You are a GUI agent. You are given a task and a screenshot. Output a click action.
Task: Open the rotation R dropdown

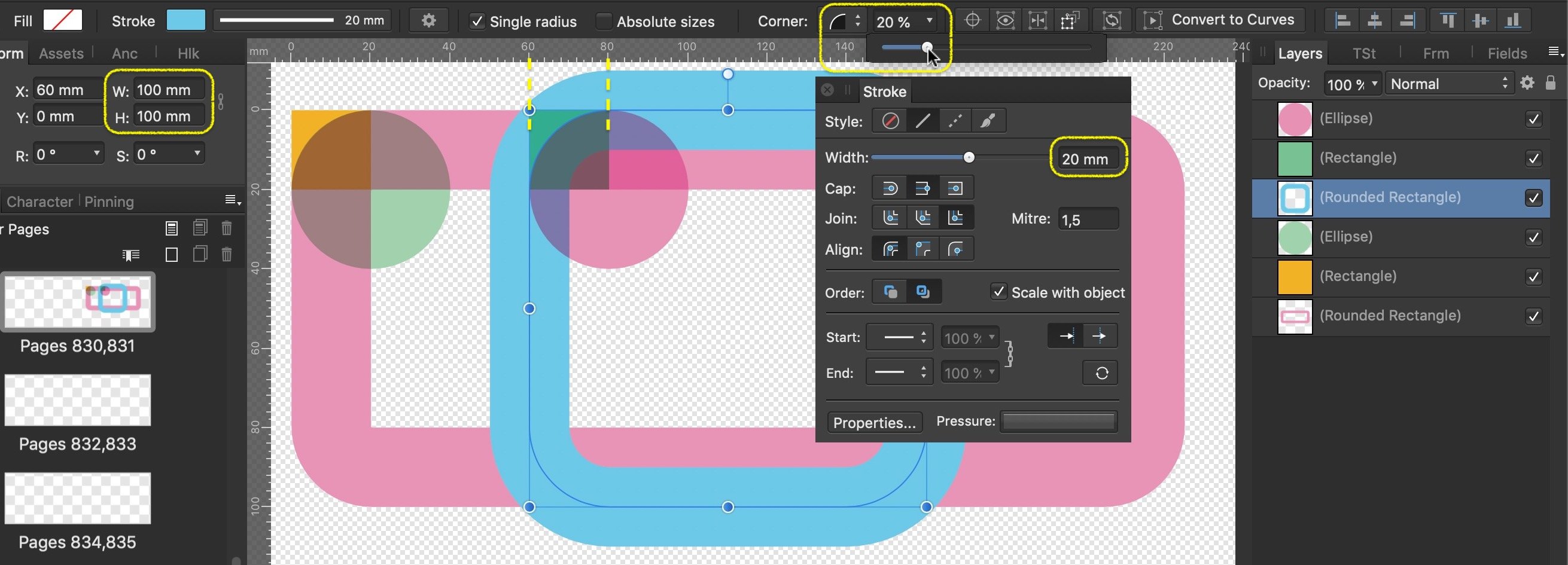(x=96, y=153)
